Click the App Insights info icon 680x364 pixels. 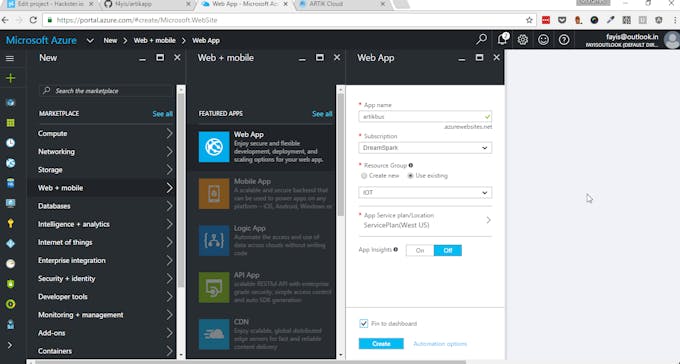point(396,249)
